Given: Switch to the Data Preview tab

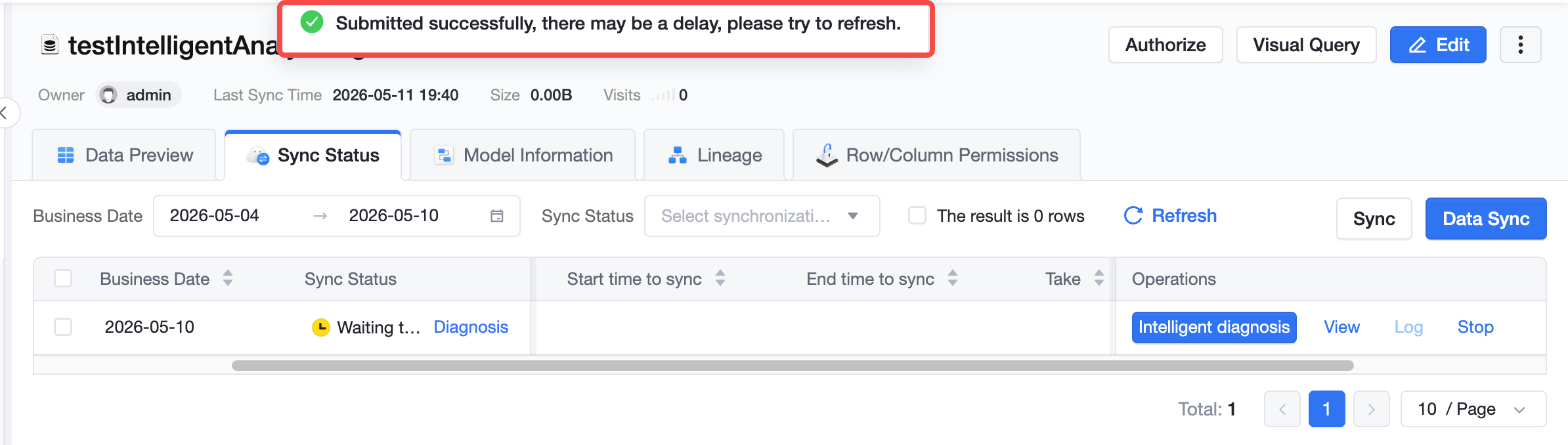Looking at the screenshot, I should (124, 155).
